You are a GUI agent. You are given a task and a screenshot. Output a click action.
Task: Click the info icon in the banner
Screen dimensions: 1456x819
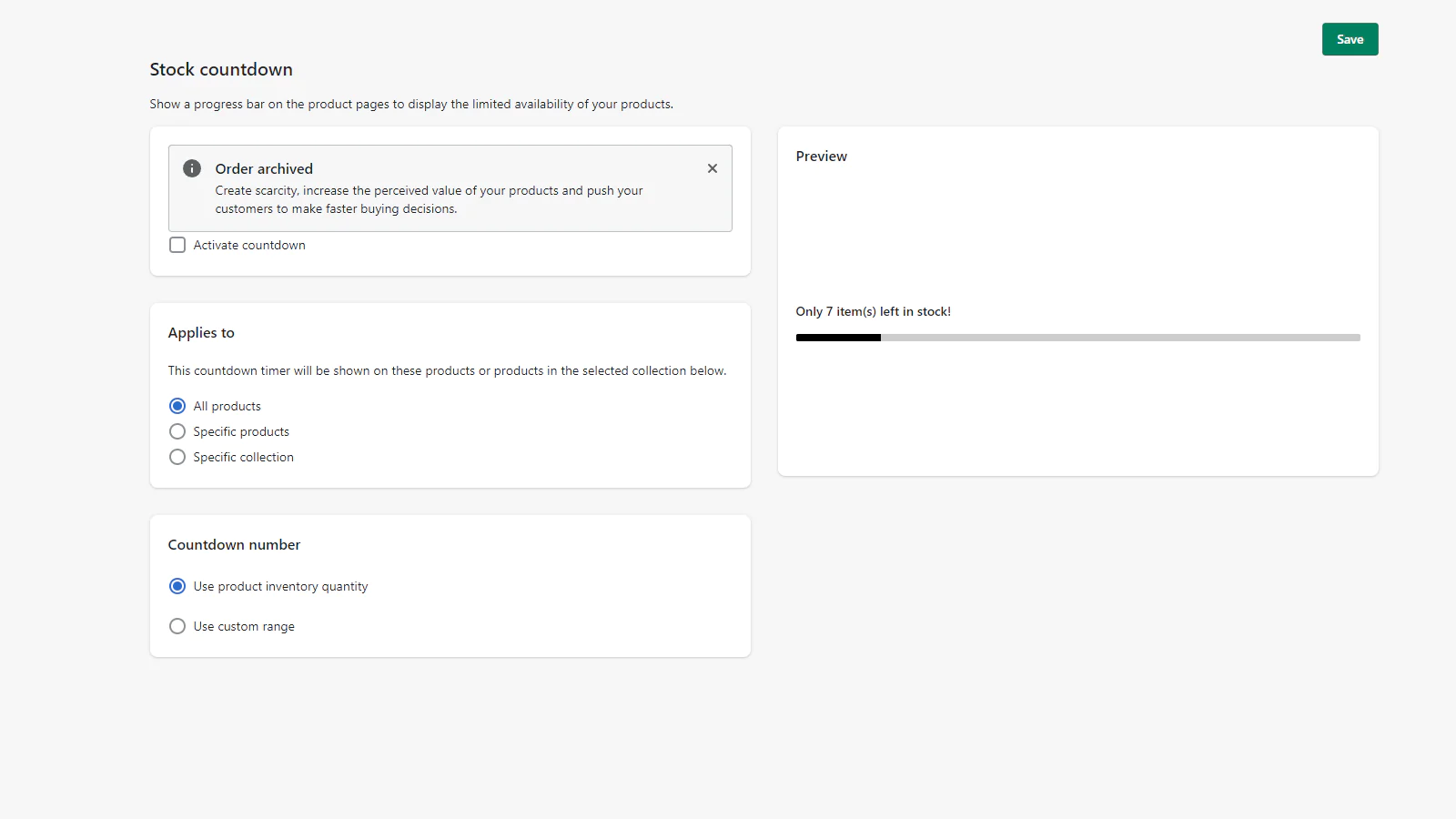coord(192,168)
